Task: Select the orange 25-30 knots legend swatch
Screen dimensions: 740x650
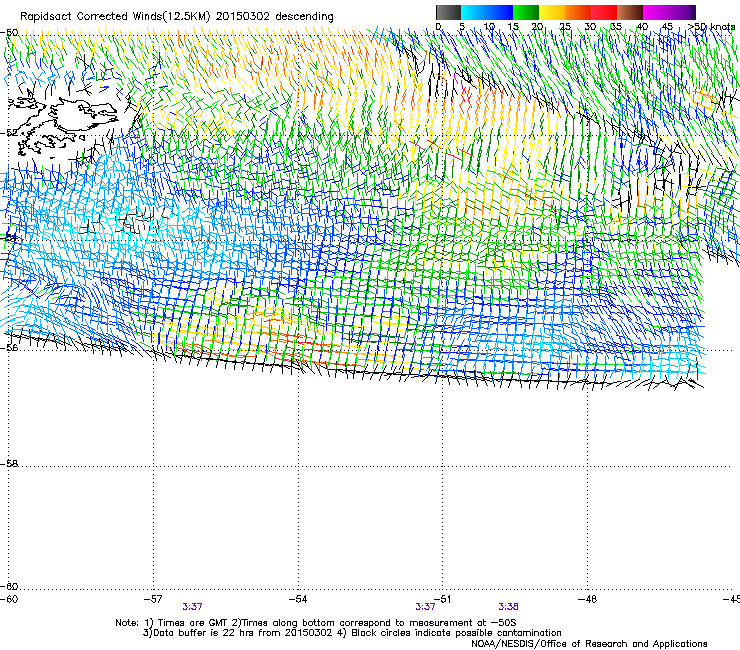Action: click(x=578, y=12)
